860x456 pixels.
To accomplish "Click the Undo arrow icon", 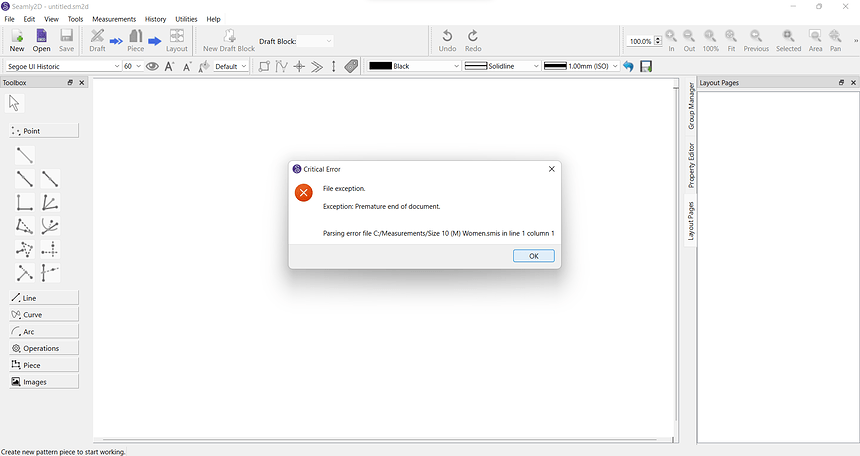I will [447, 40].
